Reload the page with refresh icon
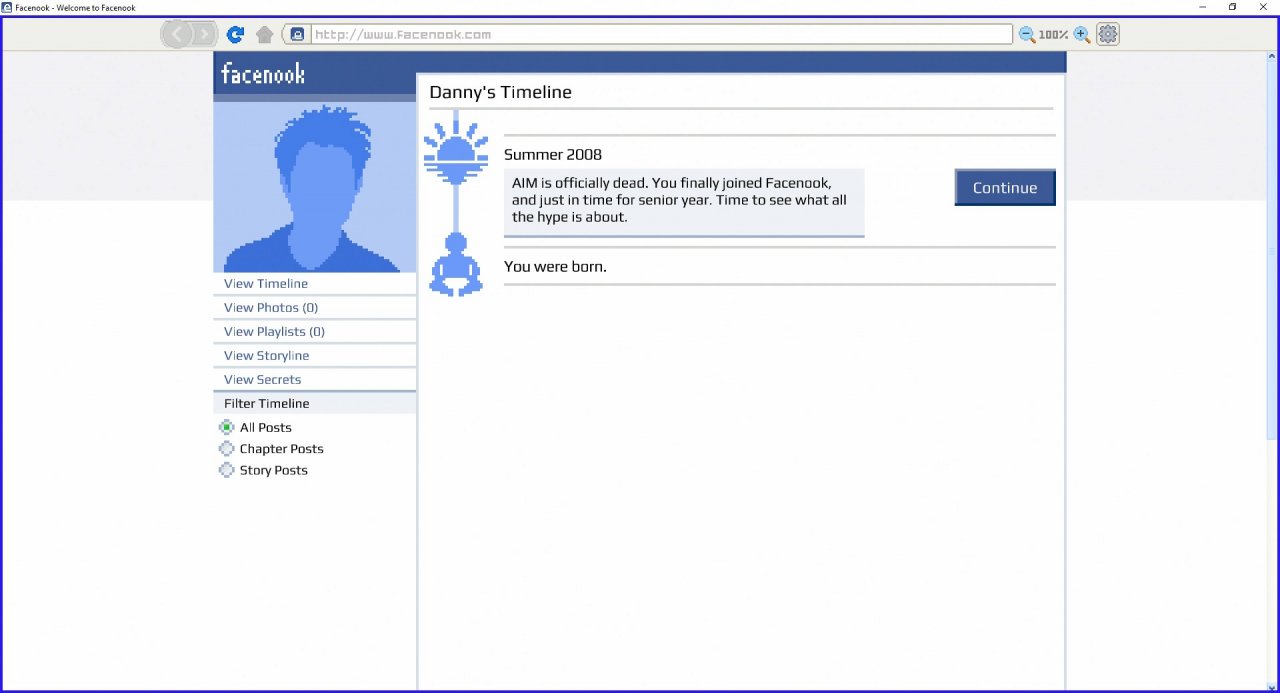The width and height of the screenshot is (1280, 693). [236, 35]
